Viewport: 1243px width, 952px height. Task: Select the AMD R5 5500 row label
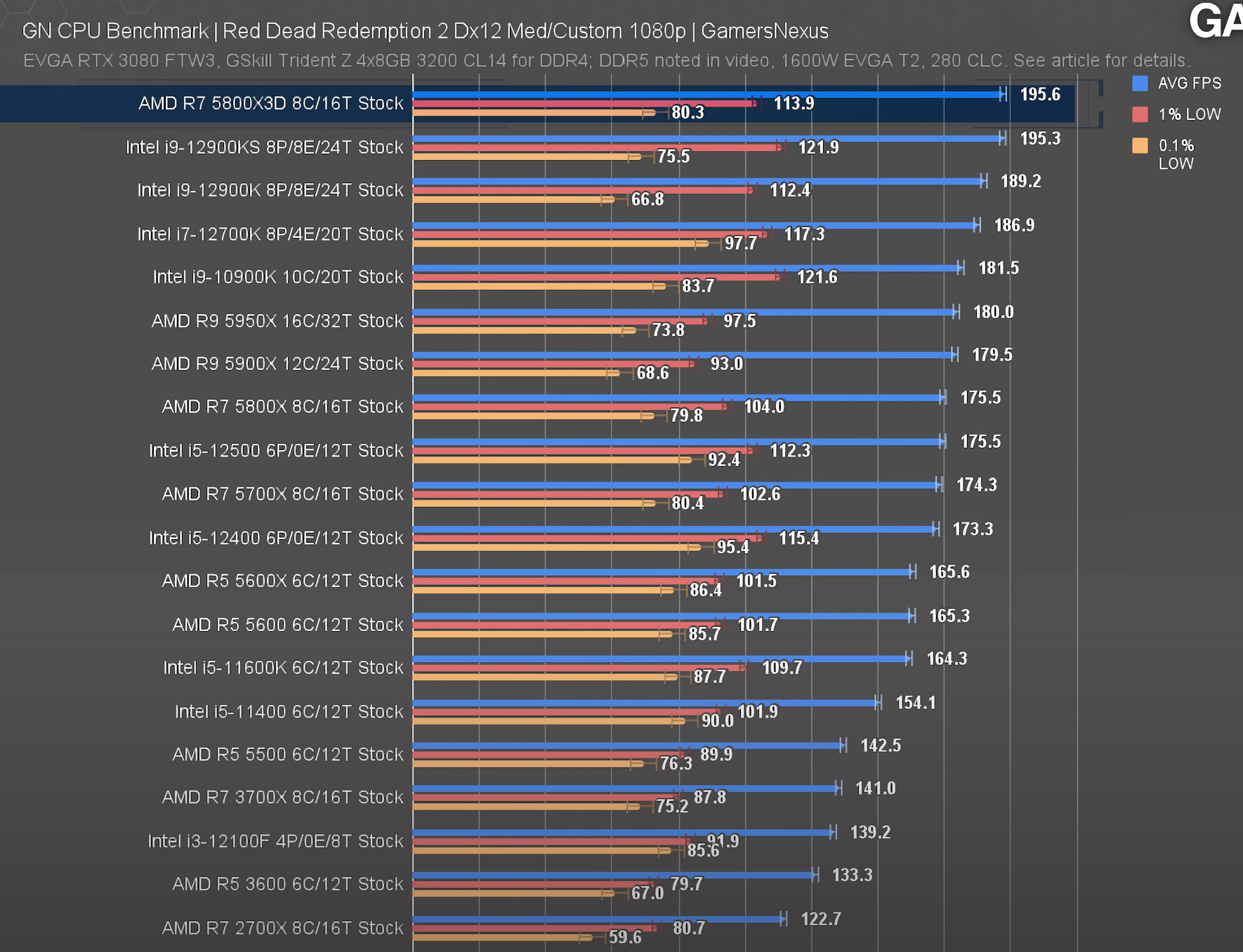pyautogui.click(x=288, y=755)
